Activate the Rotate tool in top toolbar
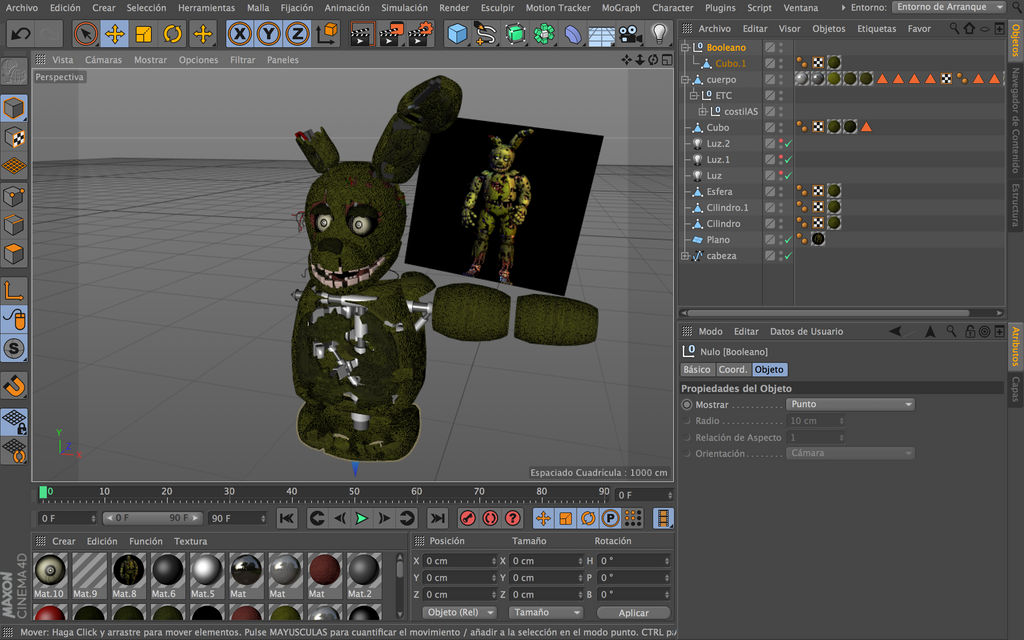The height and width of the screenshot is (640, 1024). coord(172,34)
